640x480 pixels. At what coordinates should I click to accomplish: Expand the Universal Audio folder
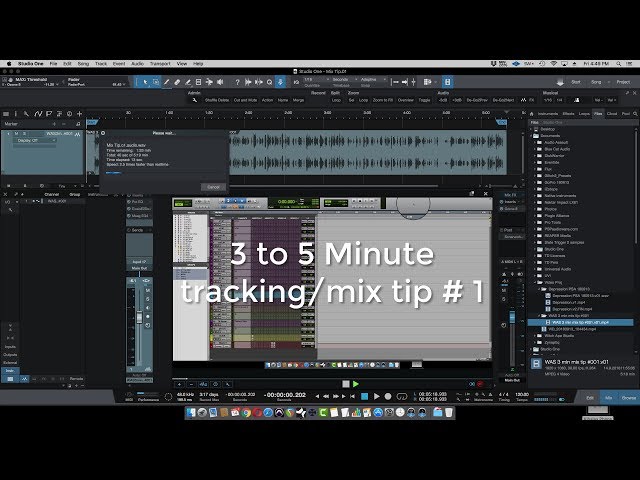tap(535, 269)
